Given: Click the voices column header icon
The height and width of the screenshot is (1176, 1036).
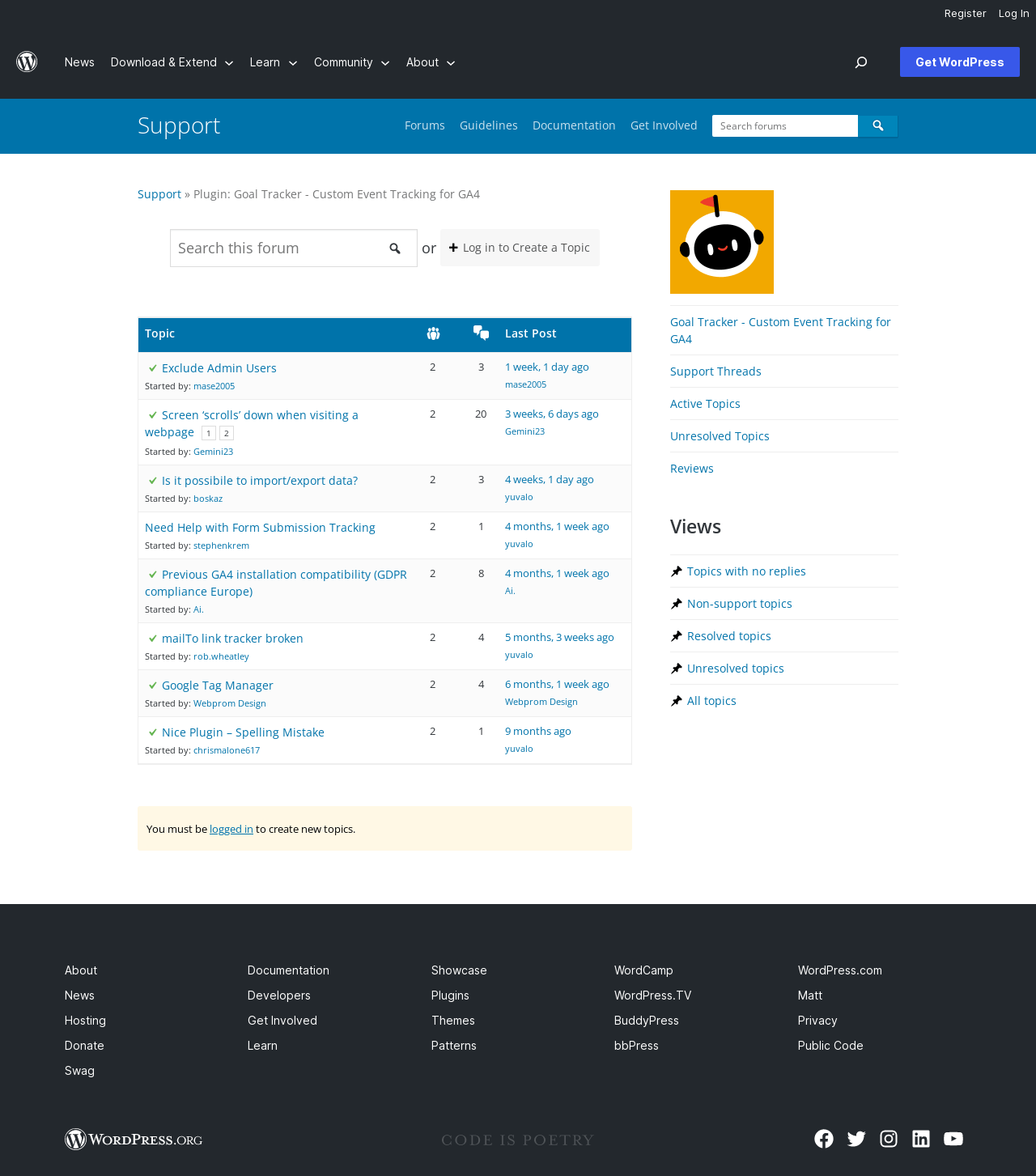Looking at the screenshot, I should 433,333.
